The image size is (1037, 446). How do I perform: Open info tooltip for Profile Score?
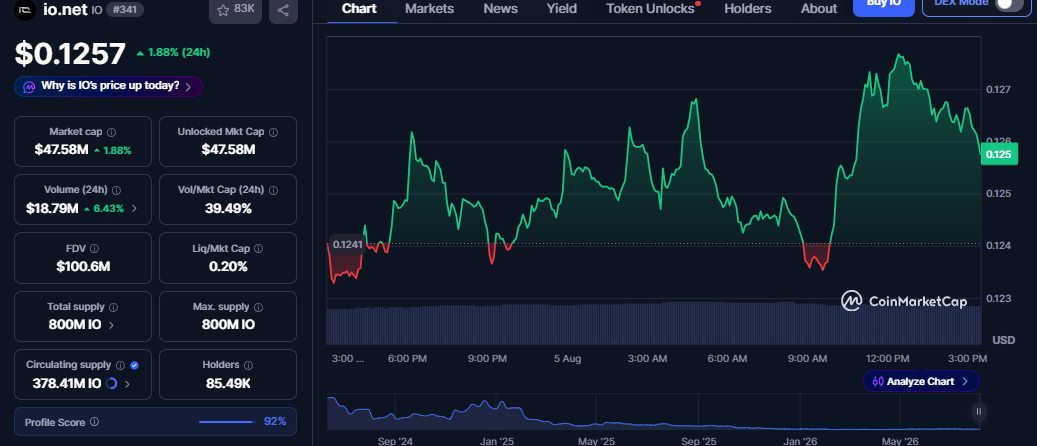tap(95, 422)
